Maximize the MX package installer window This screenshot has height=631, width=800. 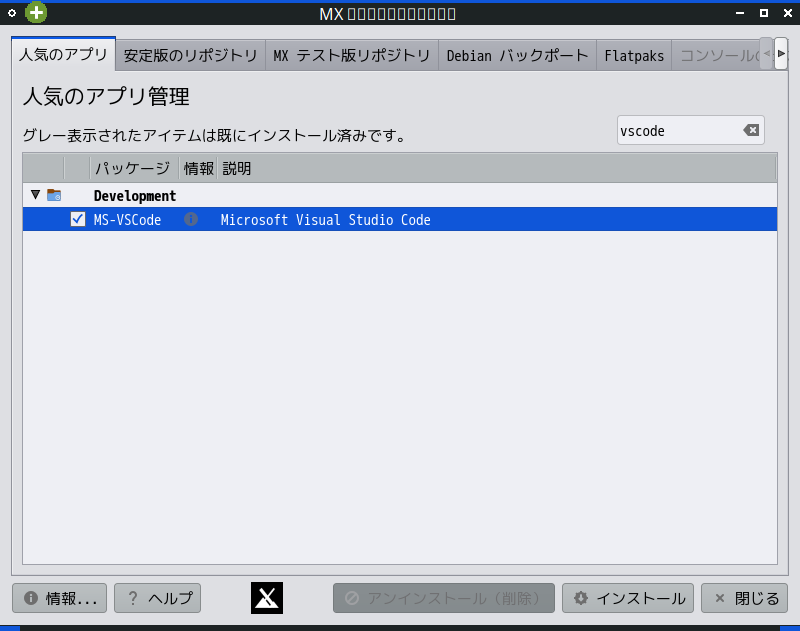point(764,13)
